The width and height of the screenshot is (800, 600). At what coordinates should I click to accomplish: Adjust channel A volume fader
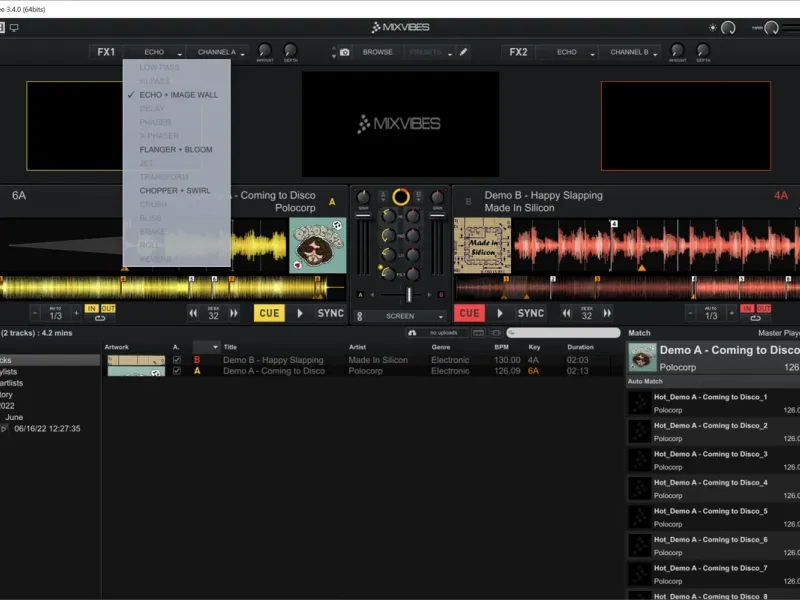(363, 216)
